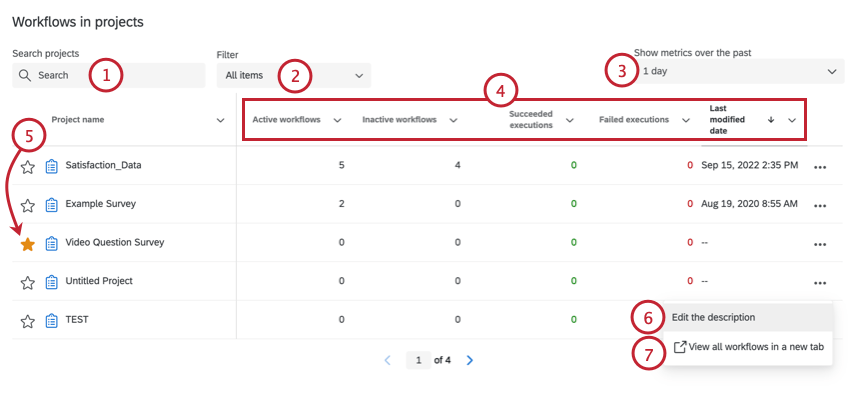Image resolution: width=850 pixels, height=400 pixels.
Task: Go to the next page arrow
Action: tap(469, 360)
